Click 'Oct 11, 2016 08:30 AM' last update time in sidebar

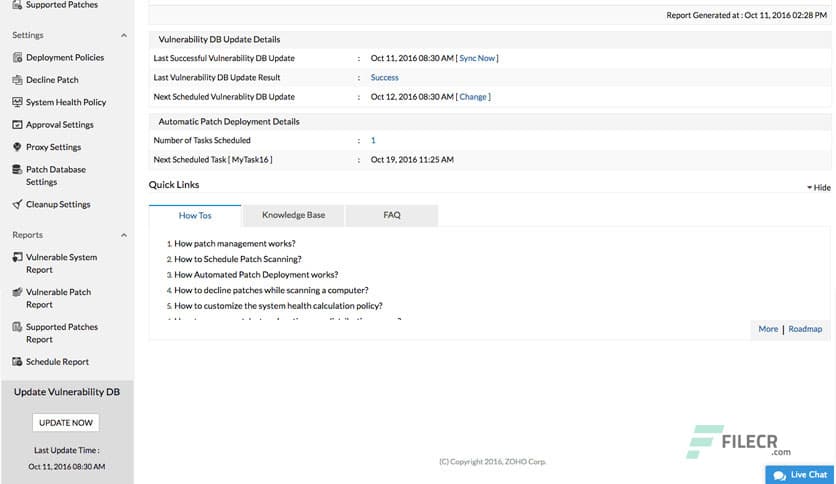[x=67, y=466]
